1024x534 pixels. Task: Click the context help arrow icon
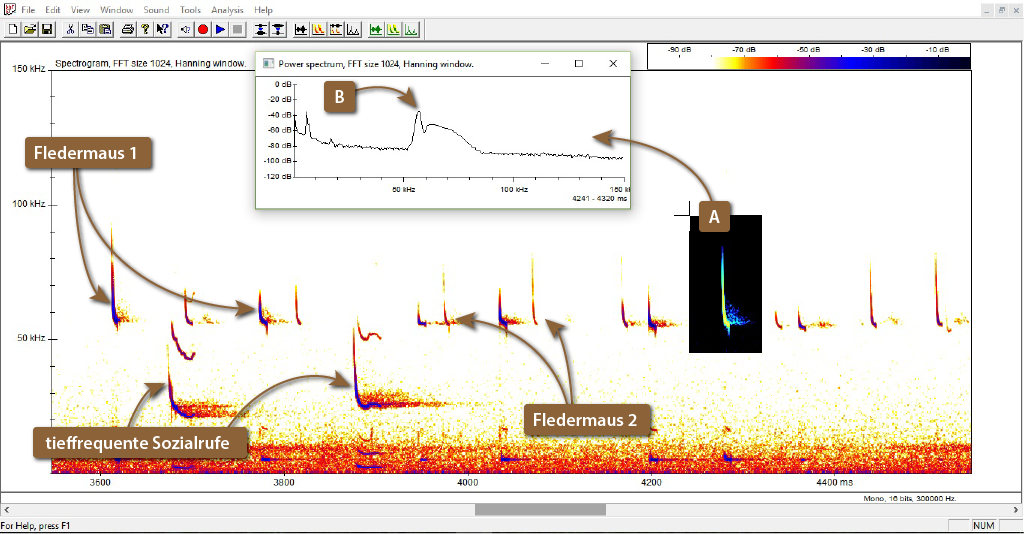[162, 29]
